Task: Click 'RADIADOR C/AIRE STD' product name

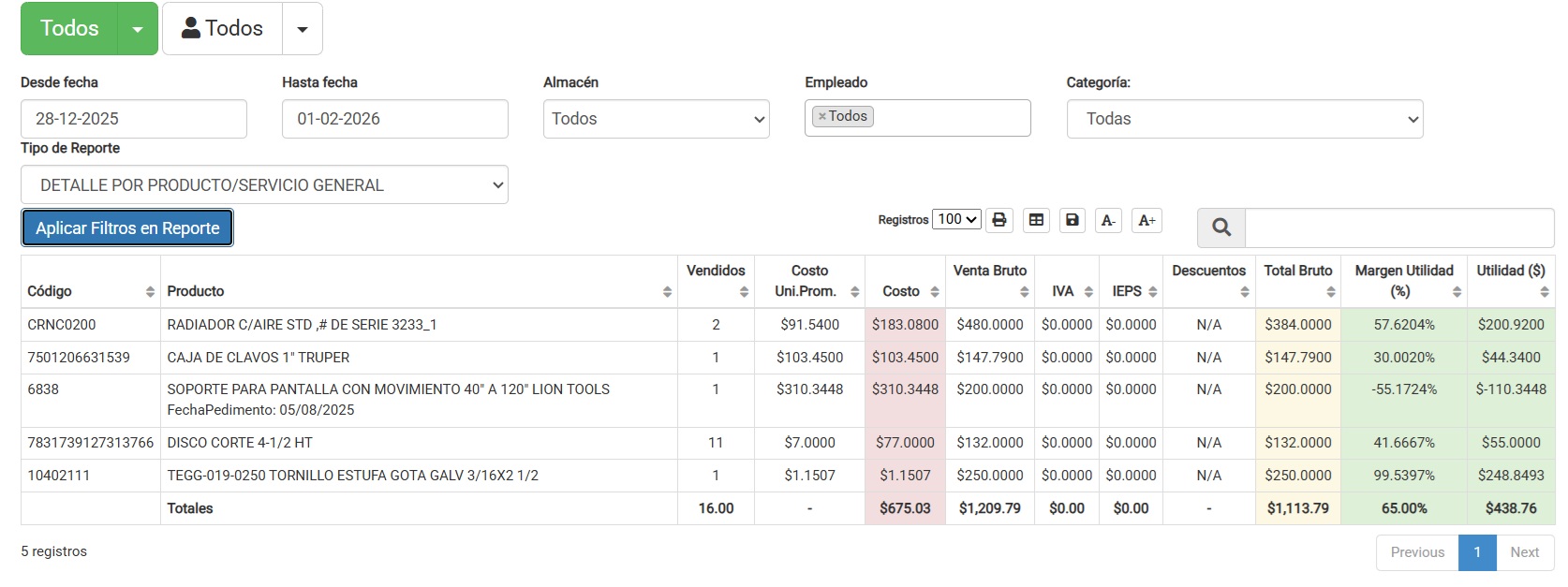Action: pyautogui.click(x=302, y=325)
